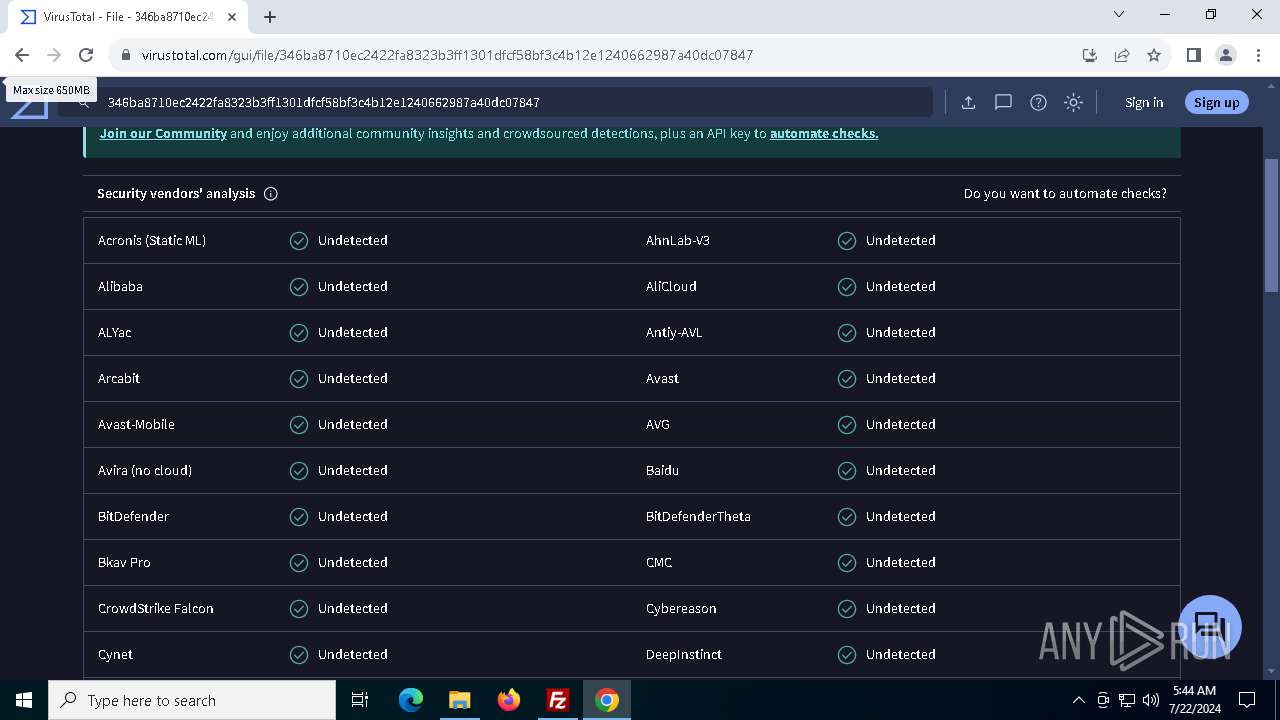Click the AhnLab-V3 vendor name
1280x720 pixels.
pos(678,240)
